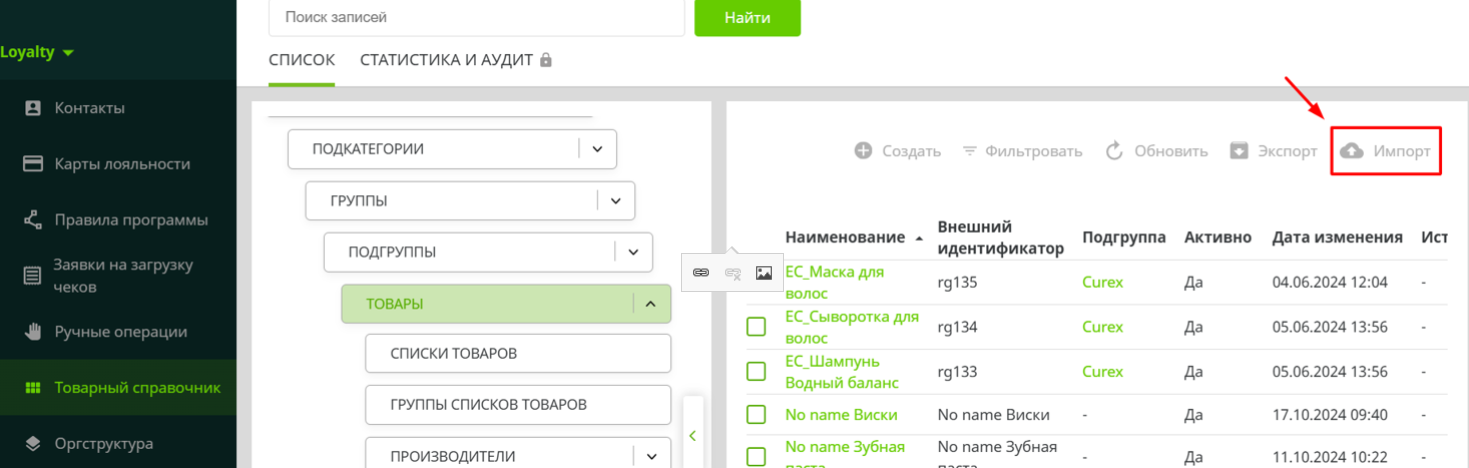
Task: Expand the ГРУППЫ tree chevron
Action: (x=615, y=201)
